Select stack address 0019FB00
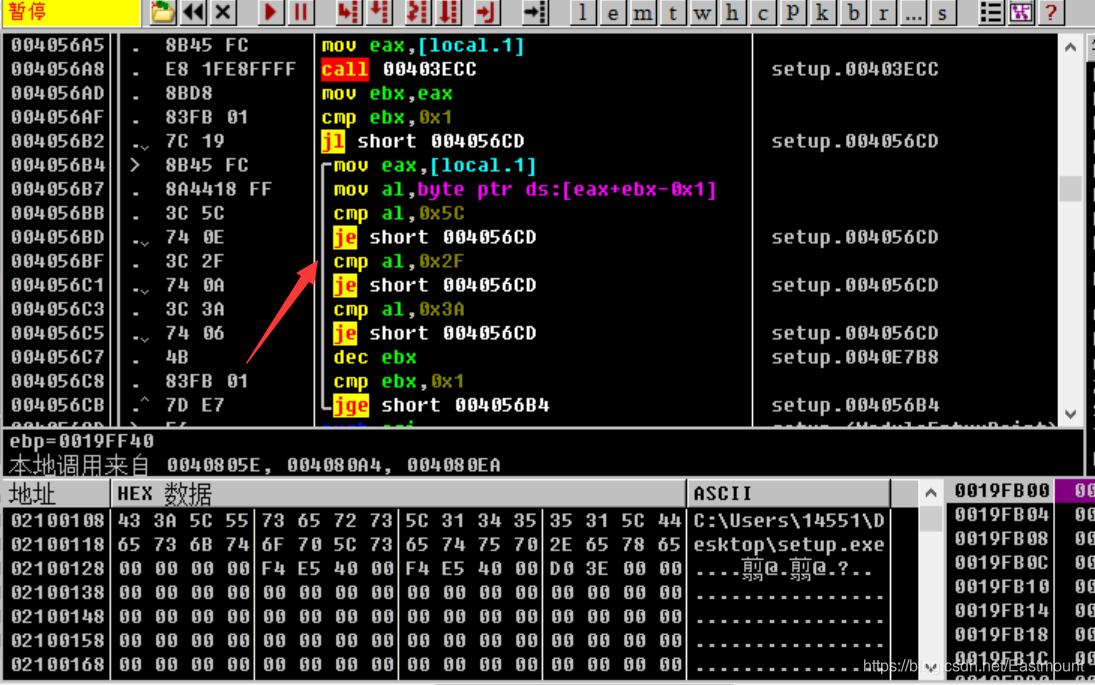Viewport: 1095px width, 685px height. 1001,490
